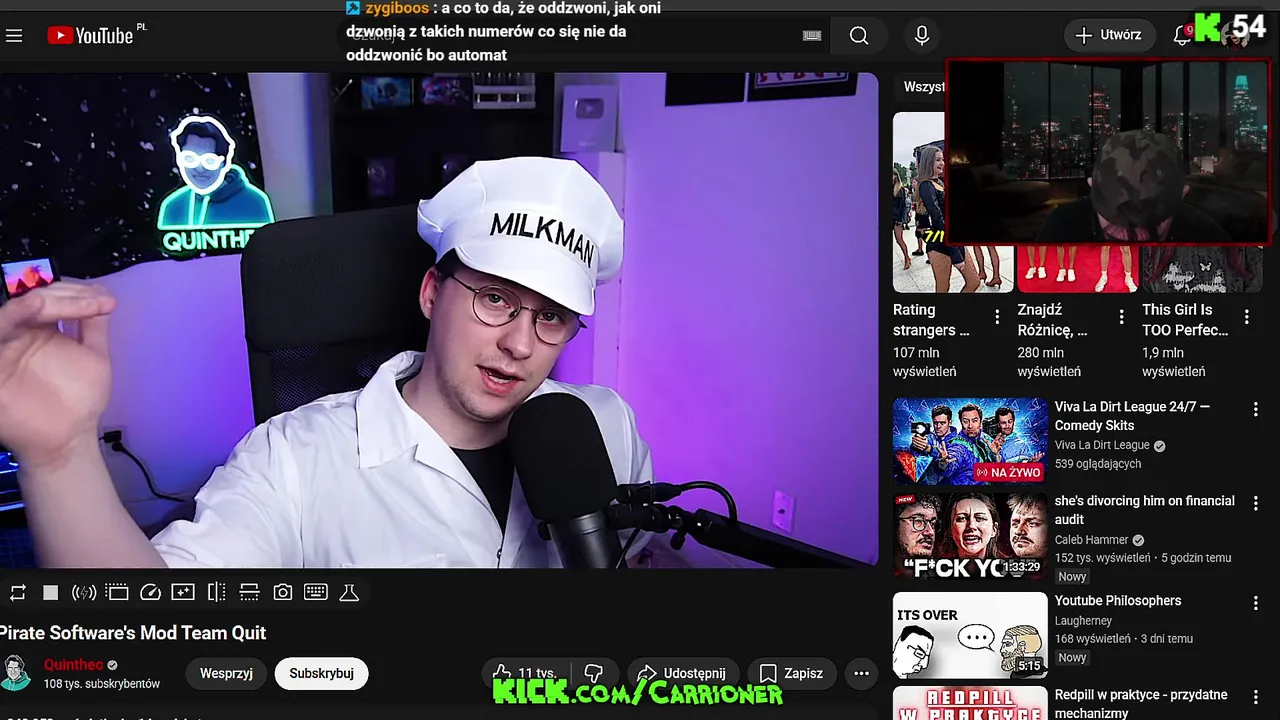This screenshot has height=720, width=1280.
Task: Toggle loop on the video
Action: coord(18,593)
